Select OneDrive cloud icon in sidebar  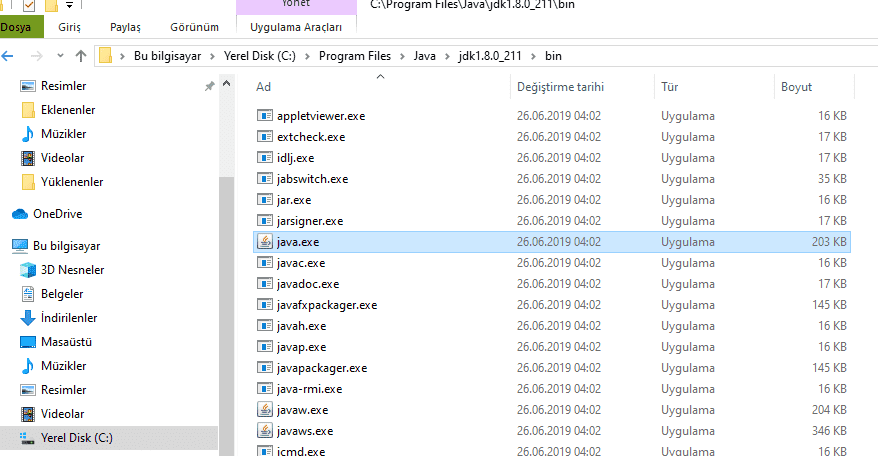20,214
